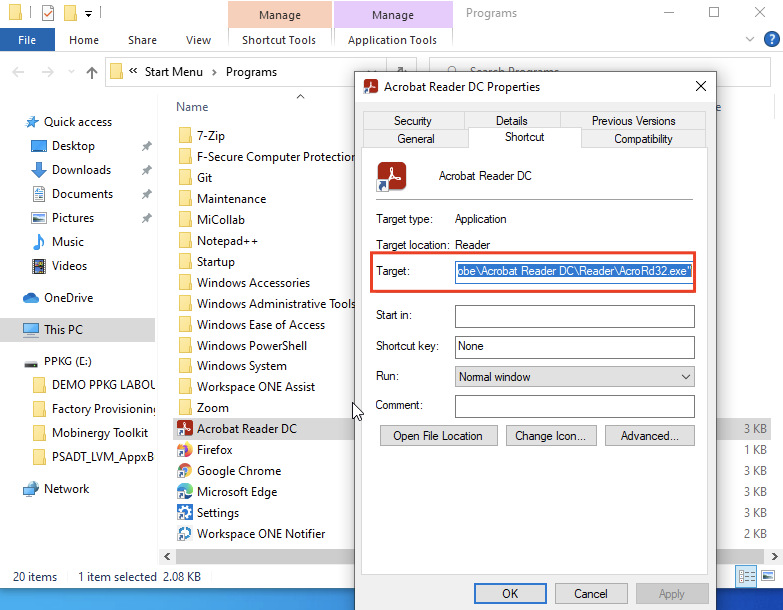Click into the Start in field
The width and height of the screenshot is (783, 610).
[574, 317]
